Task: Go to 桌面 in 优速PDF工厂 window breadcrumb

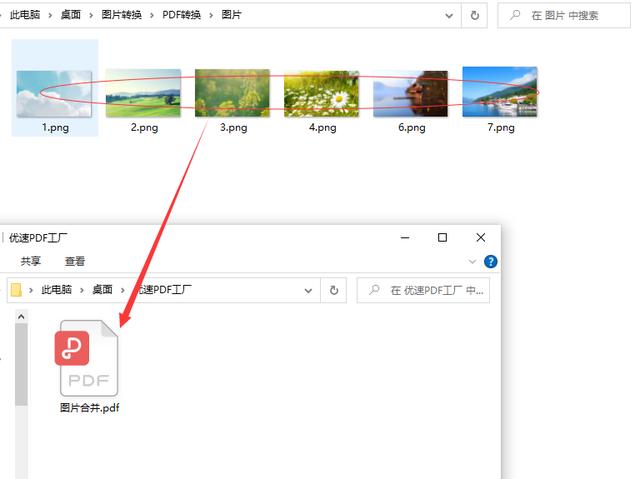Action: click(102, 290)
